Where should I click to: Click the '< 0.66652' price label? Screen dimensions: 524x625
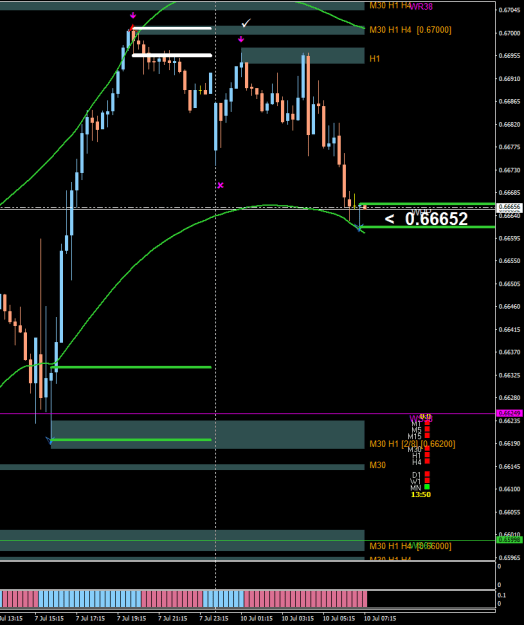pos(426,219)
